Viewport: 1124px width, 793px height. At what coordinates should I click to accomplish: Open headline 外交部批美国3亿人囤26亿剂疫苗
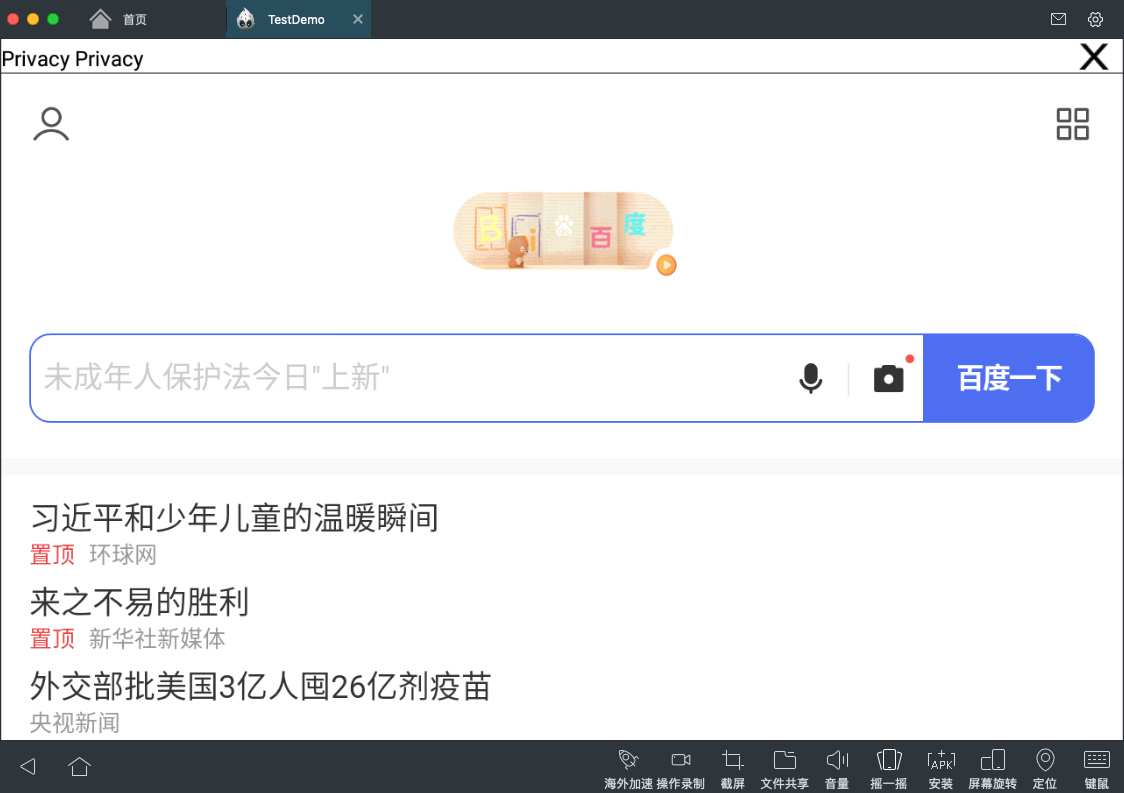[260, 686]
